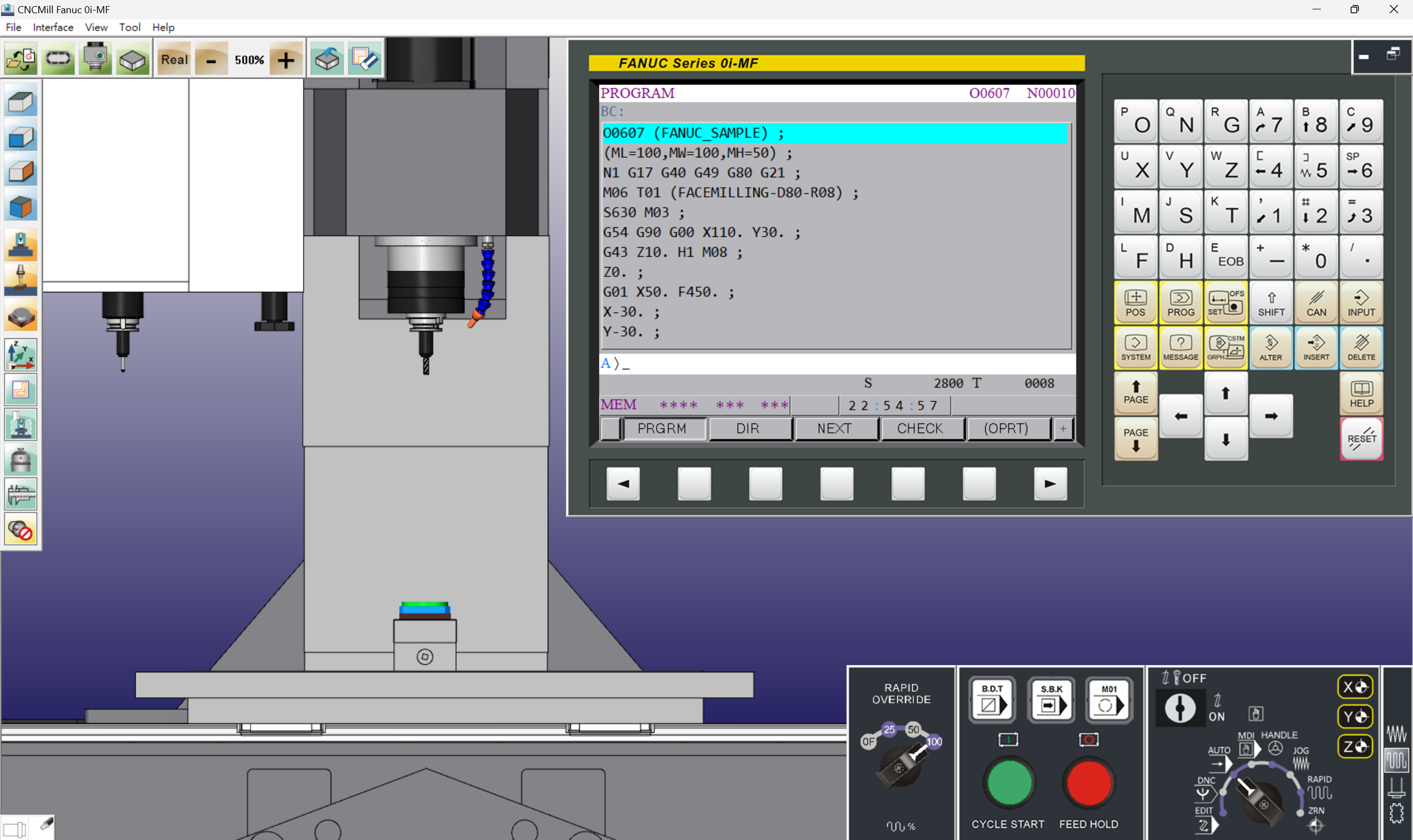Toggle the Real speed mode button
The width and height of the screenshot is (1413, 840).
click(x=174, y=60)
